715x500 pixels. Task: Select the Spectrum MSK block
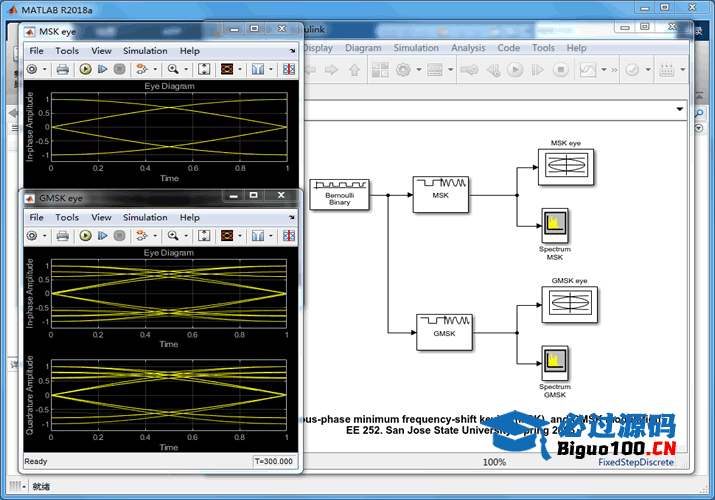coord(555,226)
